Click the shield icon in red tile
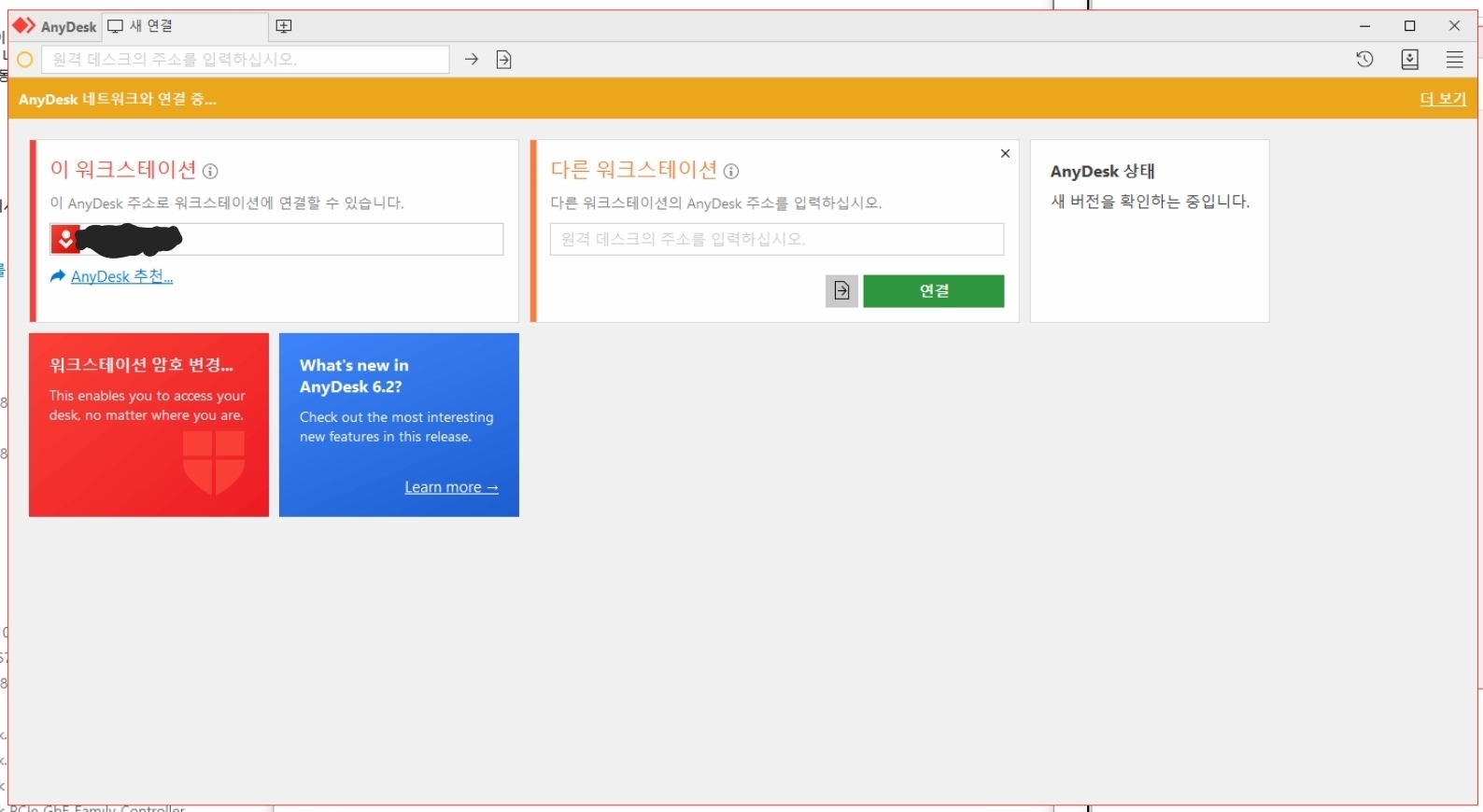1483x812 pixels. 214,462
